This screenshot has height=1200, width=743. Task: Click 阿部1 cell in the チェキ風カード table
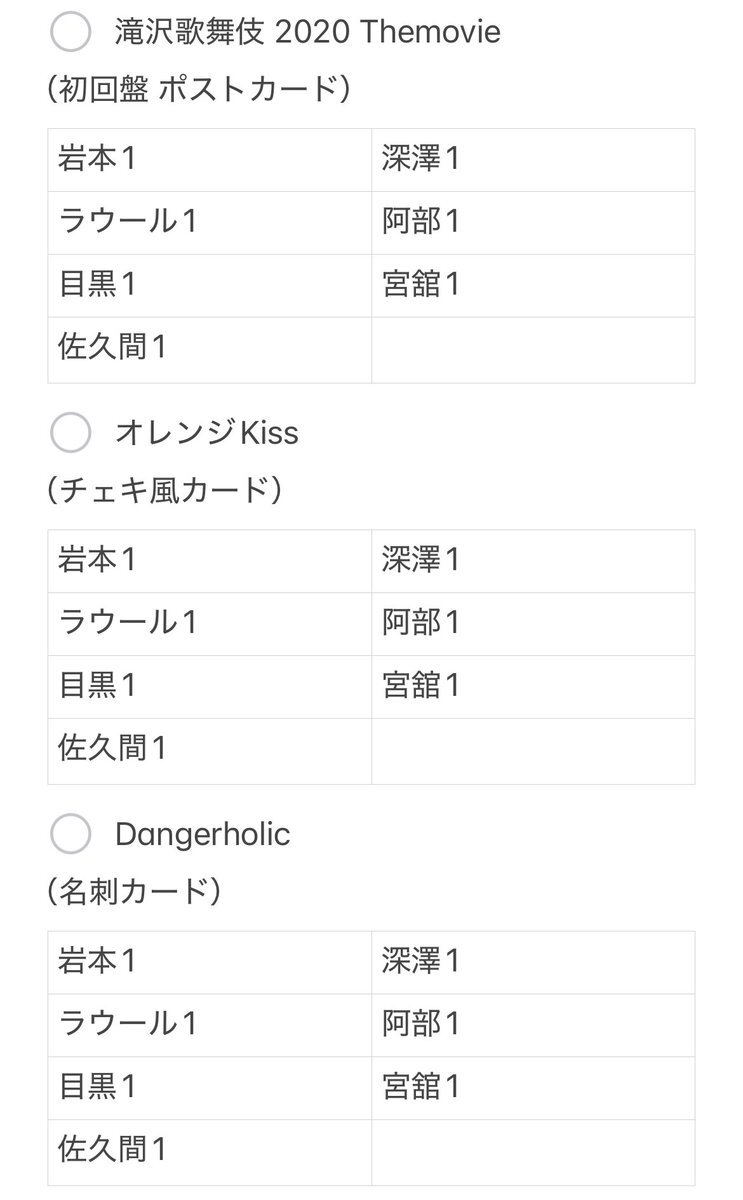coord(533,624)
